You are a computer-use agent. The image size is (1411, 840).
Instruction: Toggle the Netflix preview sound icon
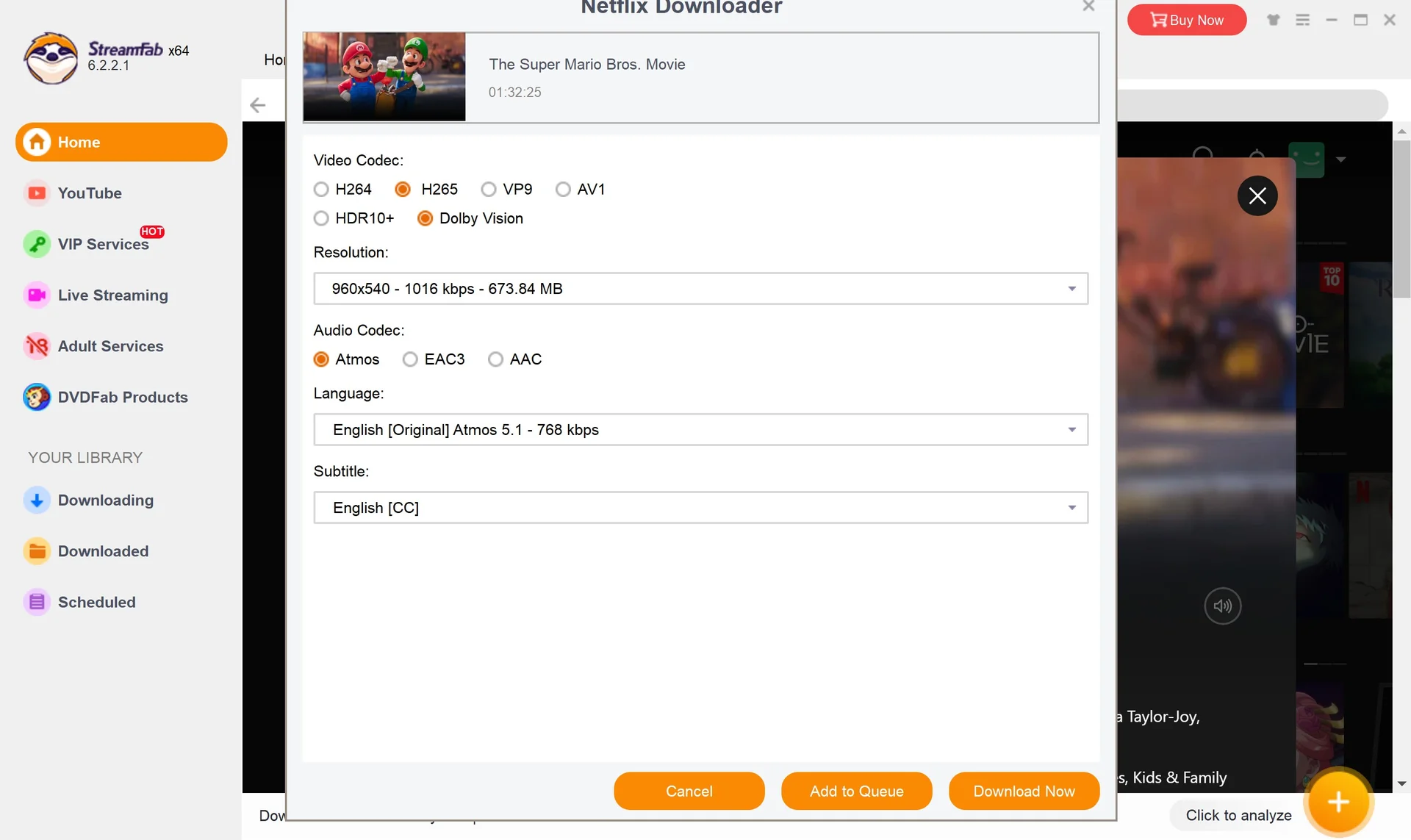tap(1223, 606)
